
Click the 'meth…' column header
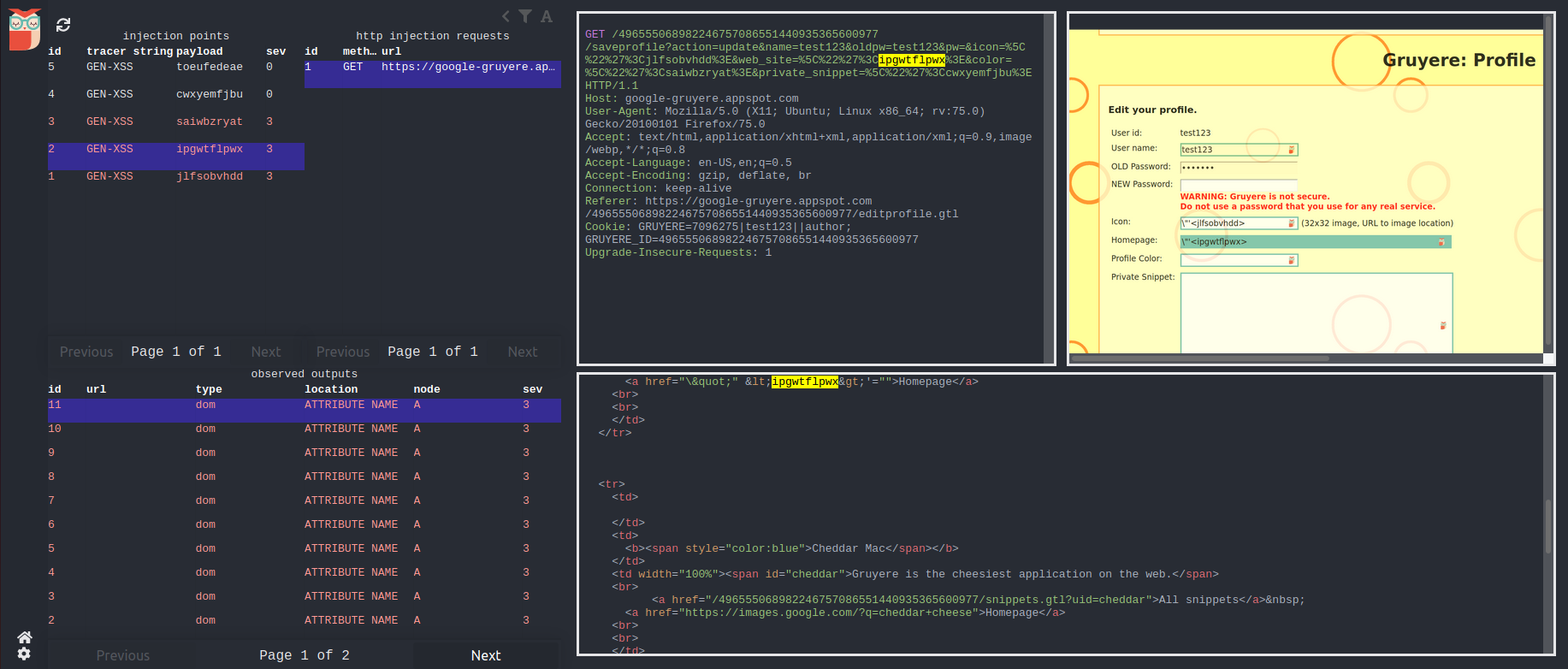click(359, 51)
